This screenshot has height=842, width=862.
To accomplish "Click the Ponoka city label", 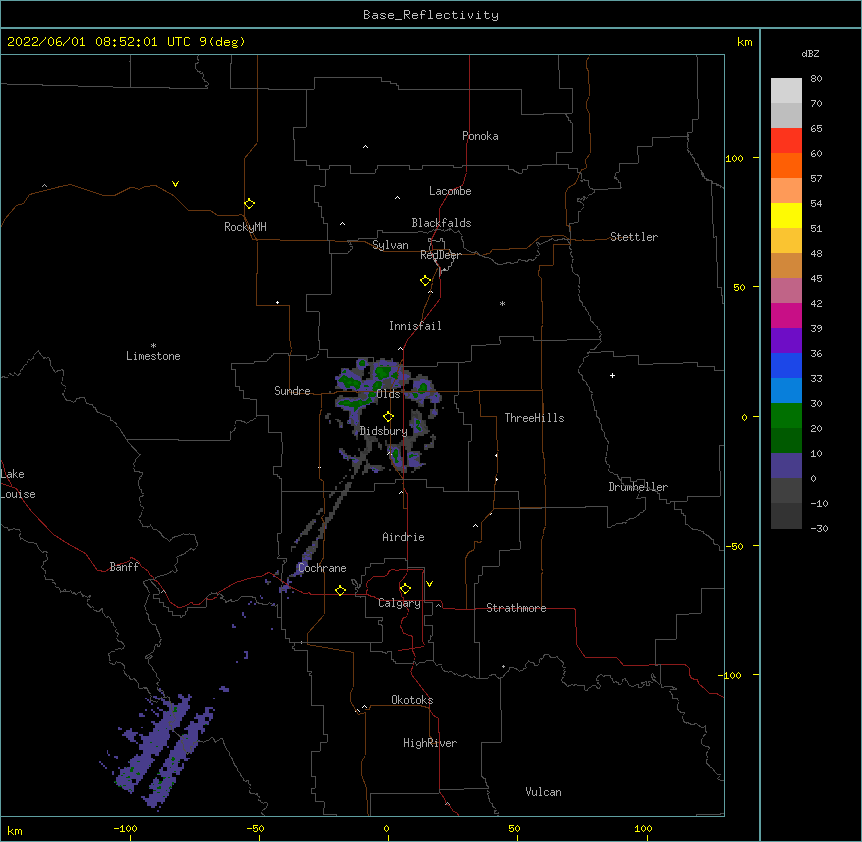I will click(x=480, y=136).
